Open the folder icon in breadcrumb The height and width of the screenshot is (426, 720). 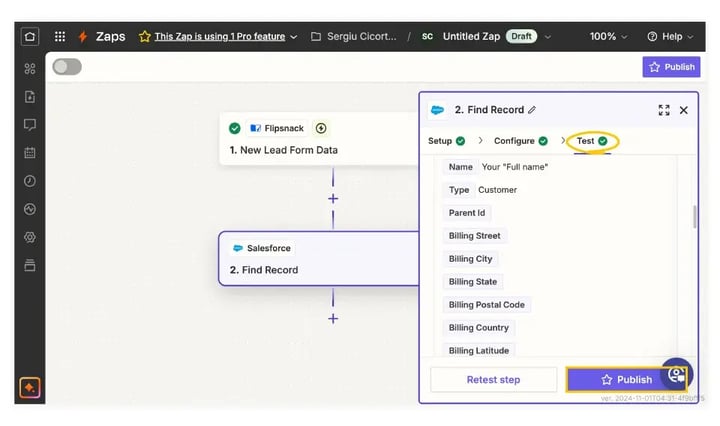click(x=316, y=36)
